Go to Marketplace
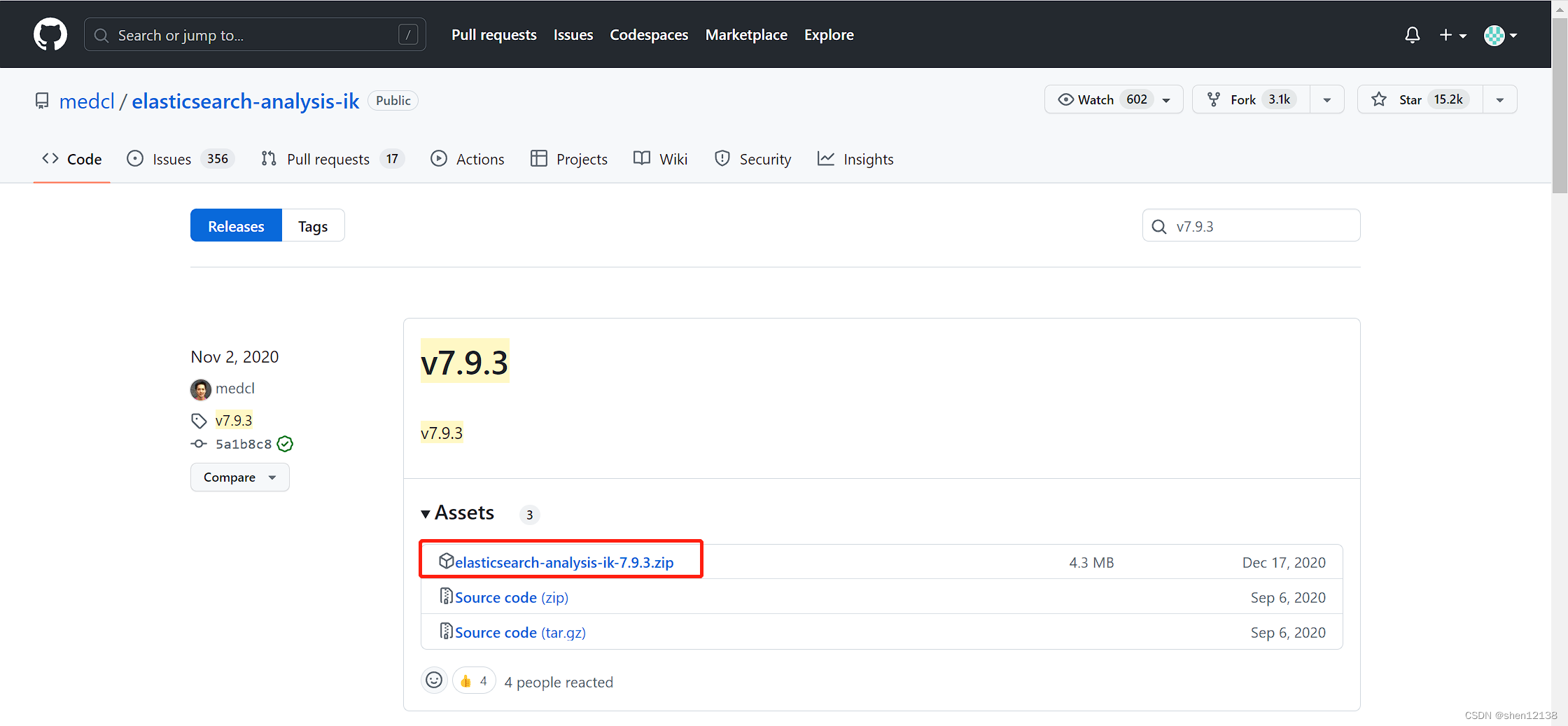This screenshot has width=1568, height=726. point(746,34)
